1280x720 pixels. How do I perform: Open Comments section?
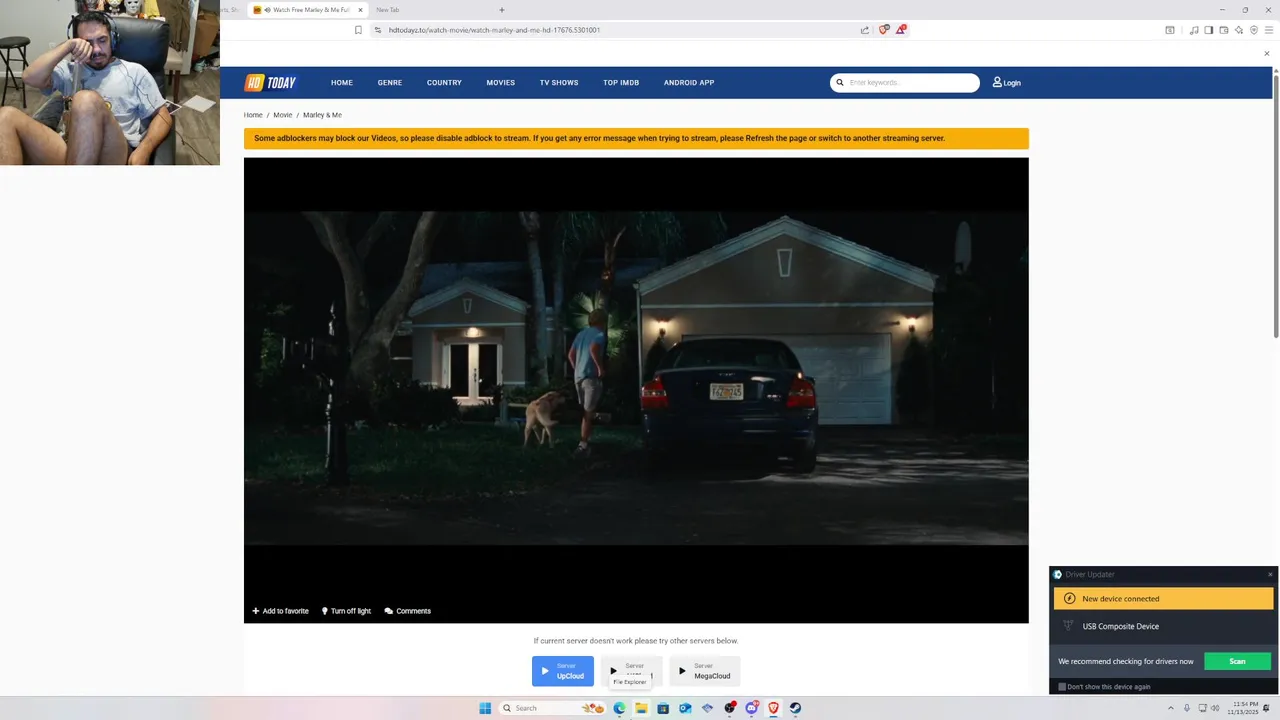(x=408, y=611)
